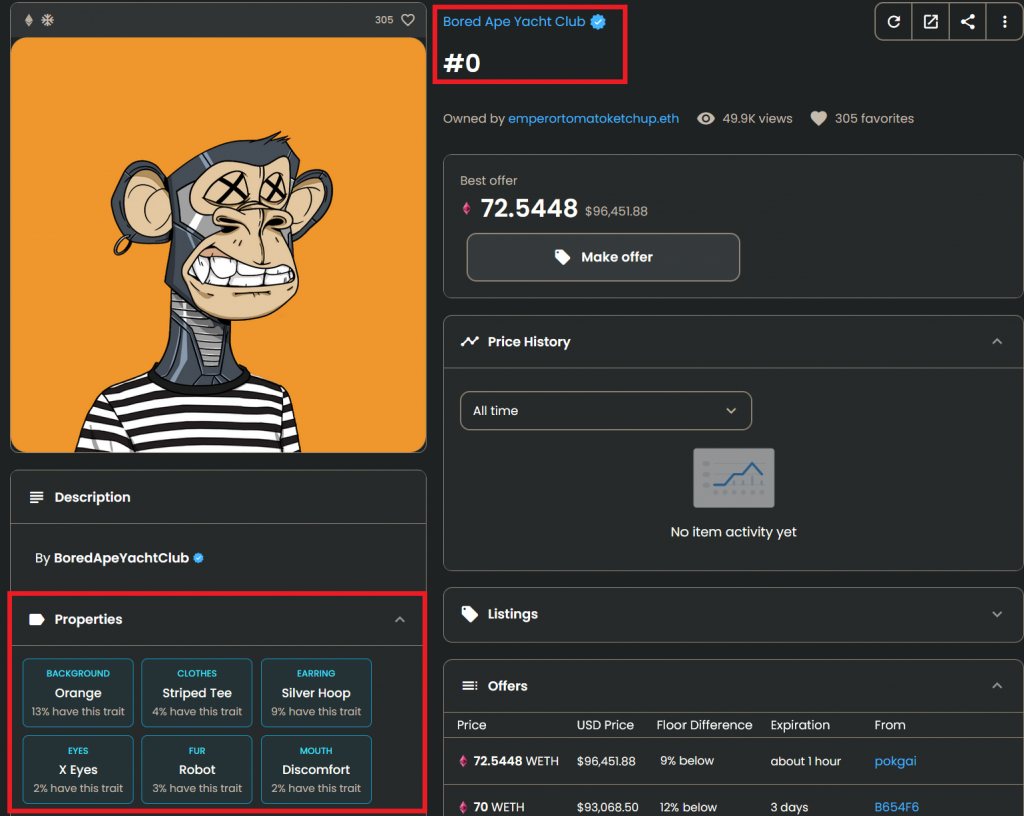The image size is (1024, 816).
Task: Favorite the NFT with the heart icon above the image
Action: (408, 20)
